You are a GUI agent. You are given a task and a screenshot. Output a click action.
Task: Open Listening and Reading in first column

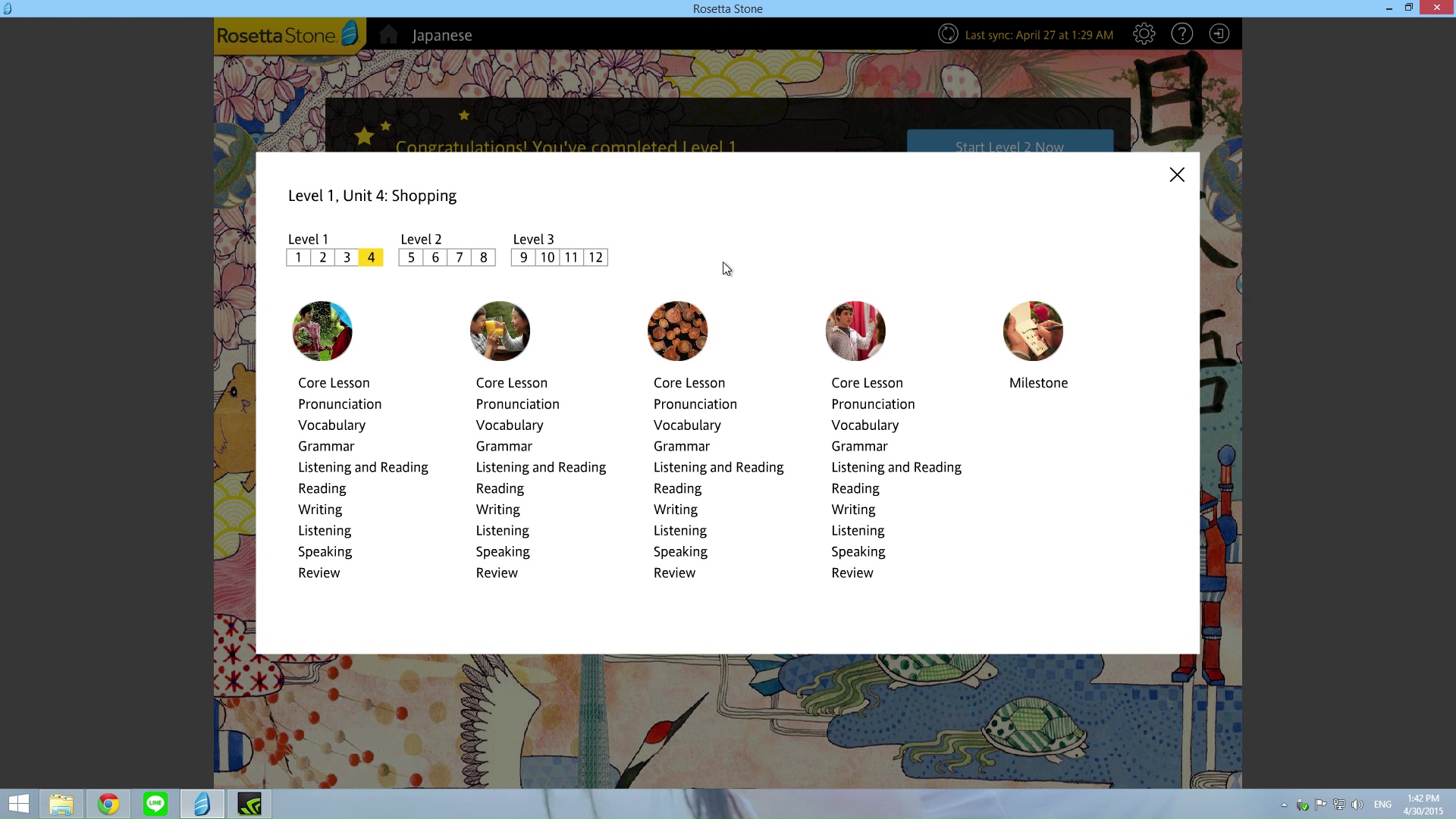click(x=363, y=468)
